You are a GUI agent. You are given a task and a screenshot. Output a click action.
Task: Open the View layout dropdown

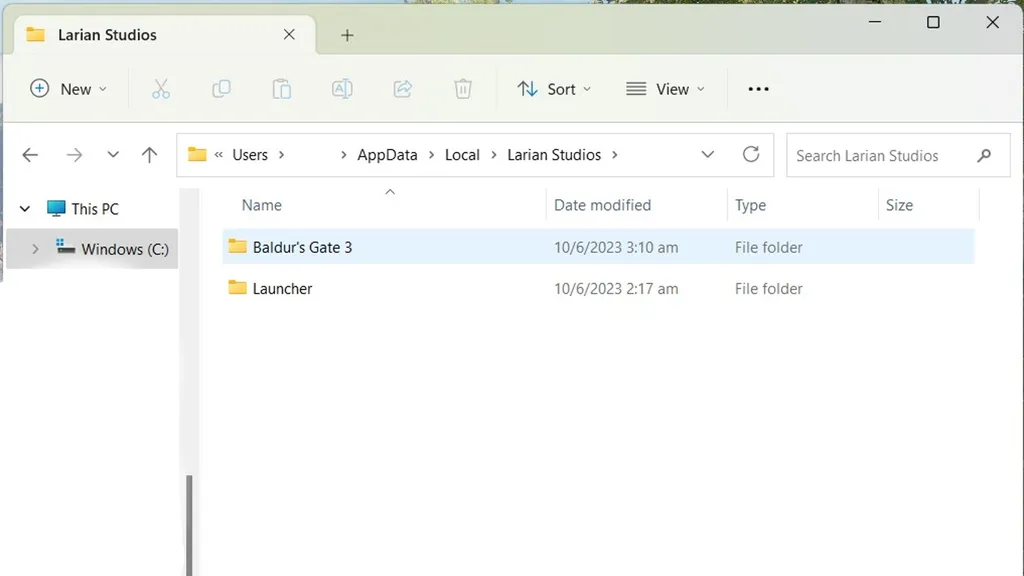[x=665, y=89]
